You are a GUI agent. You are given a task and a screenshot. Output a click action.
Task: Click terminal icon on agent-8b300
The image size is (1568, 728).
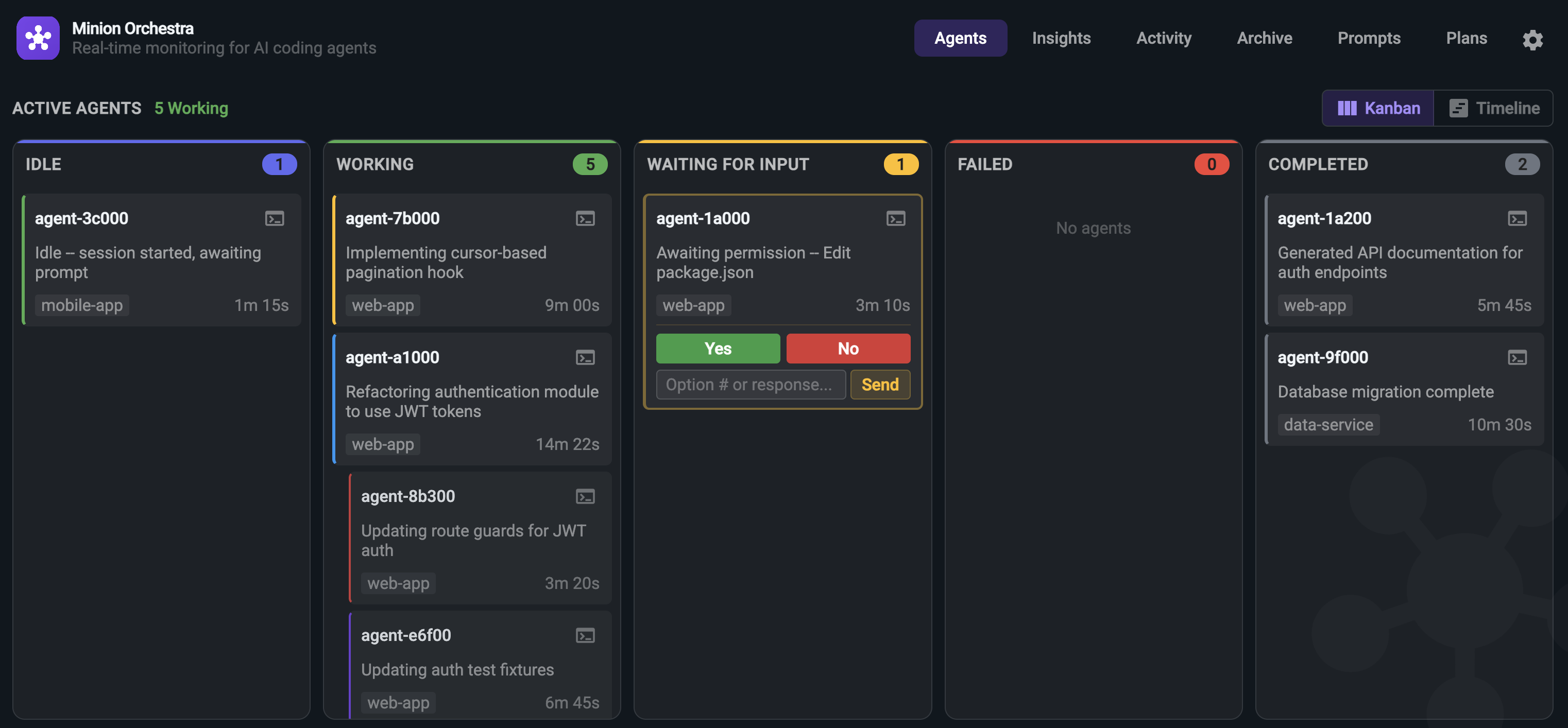pyautogui.click(x=585, y=496)
